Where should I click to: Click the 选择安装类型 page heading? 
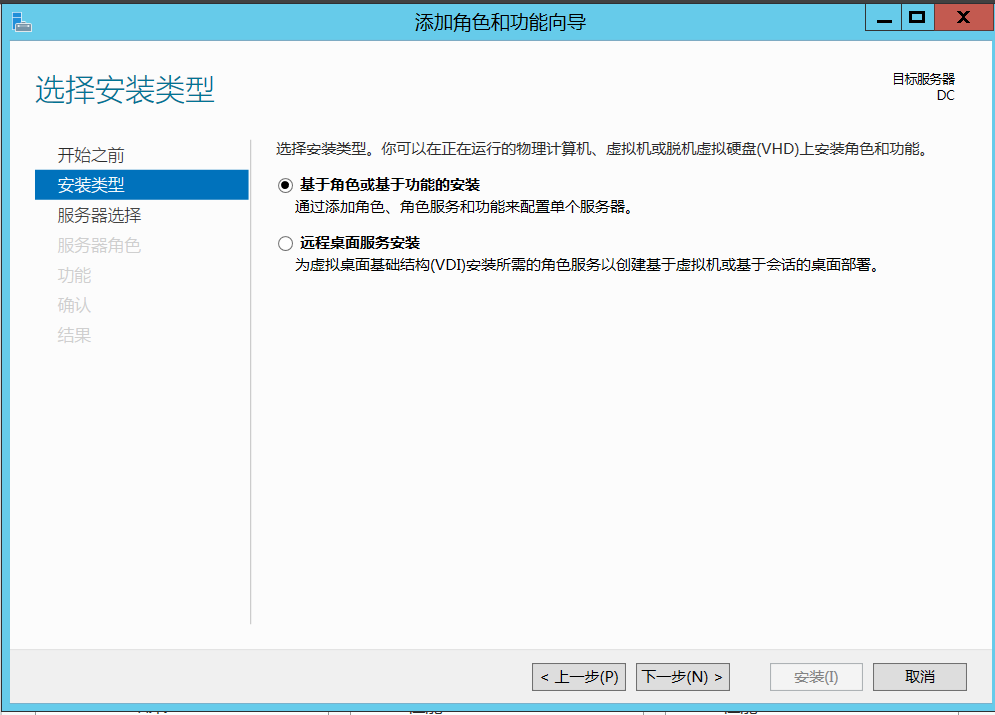(125, 89)
